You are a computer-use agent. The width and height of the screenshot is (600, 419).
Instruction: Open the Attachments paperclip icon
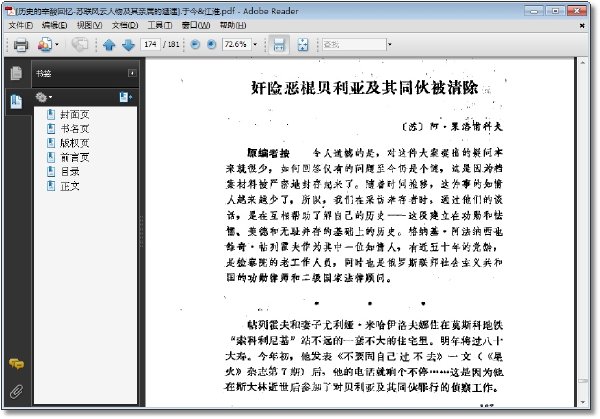[x=16, y=391]
